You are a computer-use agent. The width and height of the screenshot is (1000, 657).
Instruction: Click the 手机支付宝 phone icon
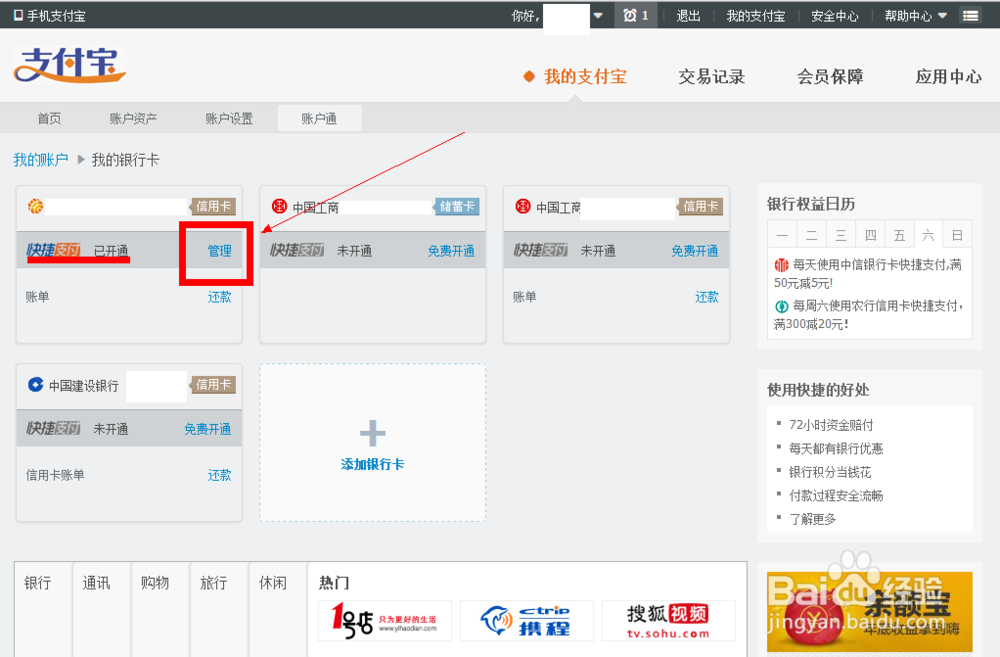point(18,15)
